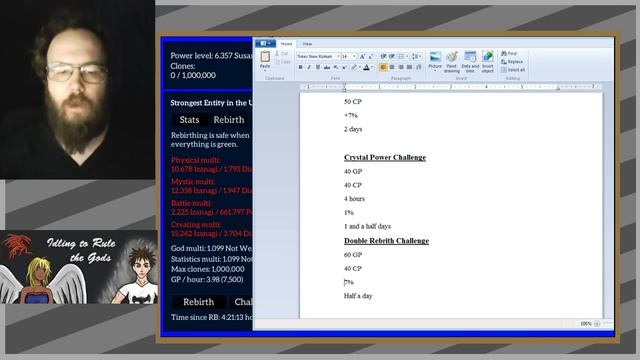
Task: Click the Double Rebirth Challenge heading
Action: [387, 241]
